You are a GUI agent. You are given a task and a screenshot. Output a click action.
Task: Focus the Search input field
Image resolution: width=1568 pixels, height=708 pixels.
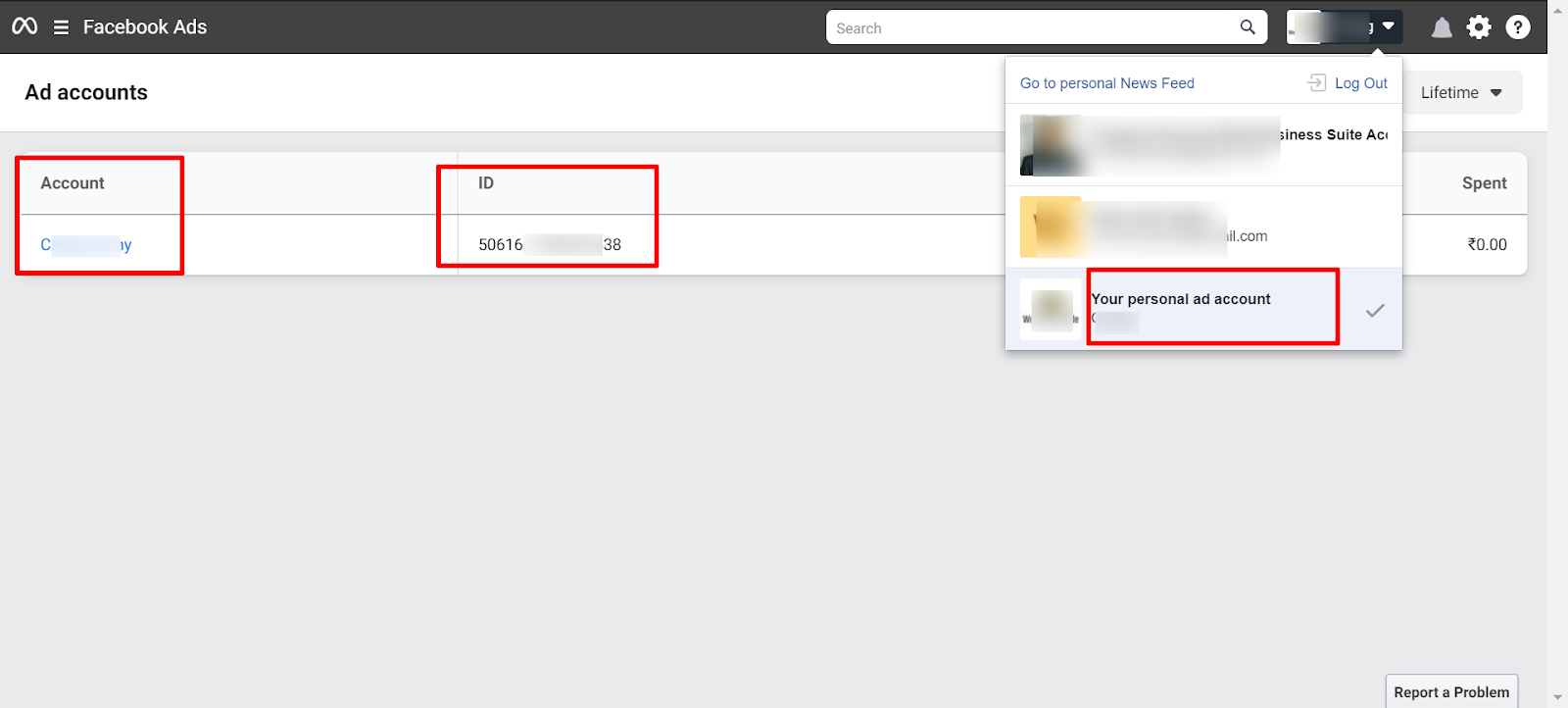(x=1046, y=27)
